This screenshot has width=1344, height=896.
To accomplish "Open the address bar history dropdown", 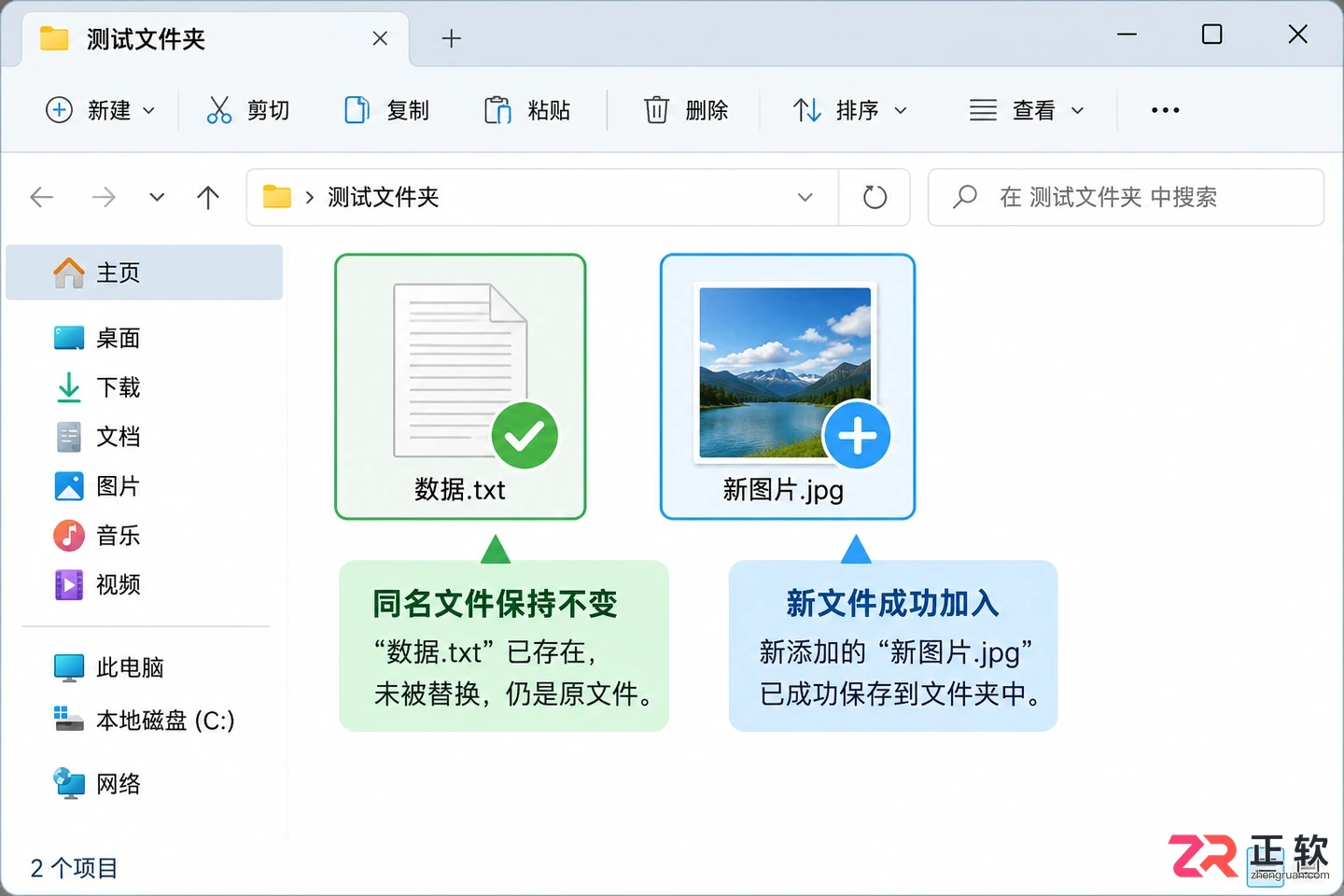I will (x=805, y=197).
